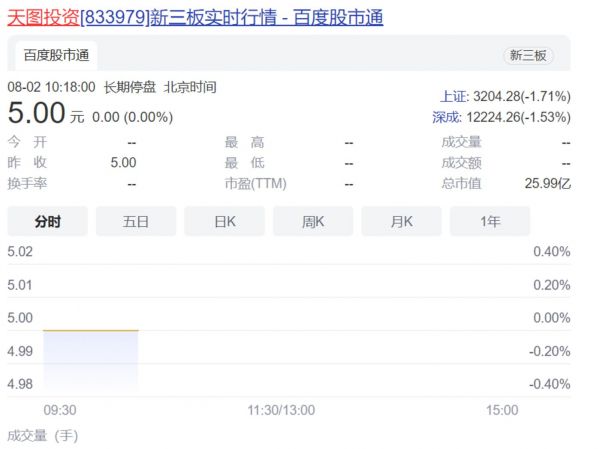The width and height of the screenshot is (600, 449).
Task: Click the large 5.00 current price
Action: click(36, 113)
